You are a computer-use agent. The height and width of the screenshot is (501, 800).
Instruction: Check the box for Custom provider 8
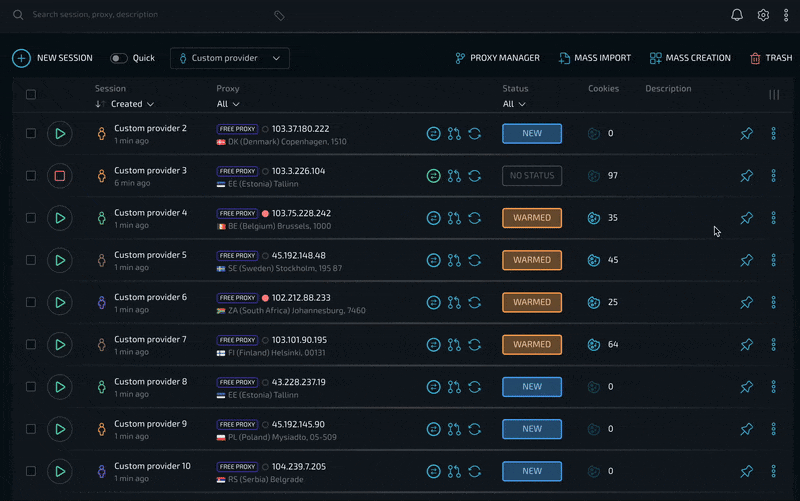pyautogui.click(x=31, y=387)
